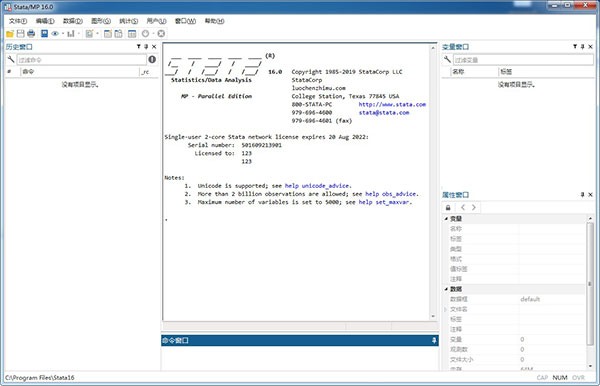
Task: Click the 过滤变量 filter input field
Action: coord(523,60)
